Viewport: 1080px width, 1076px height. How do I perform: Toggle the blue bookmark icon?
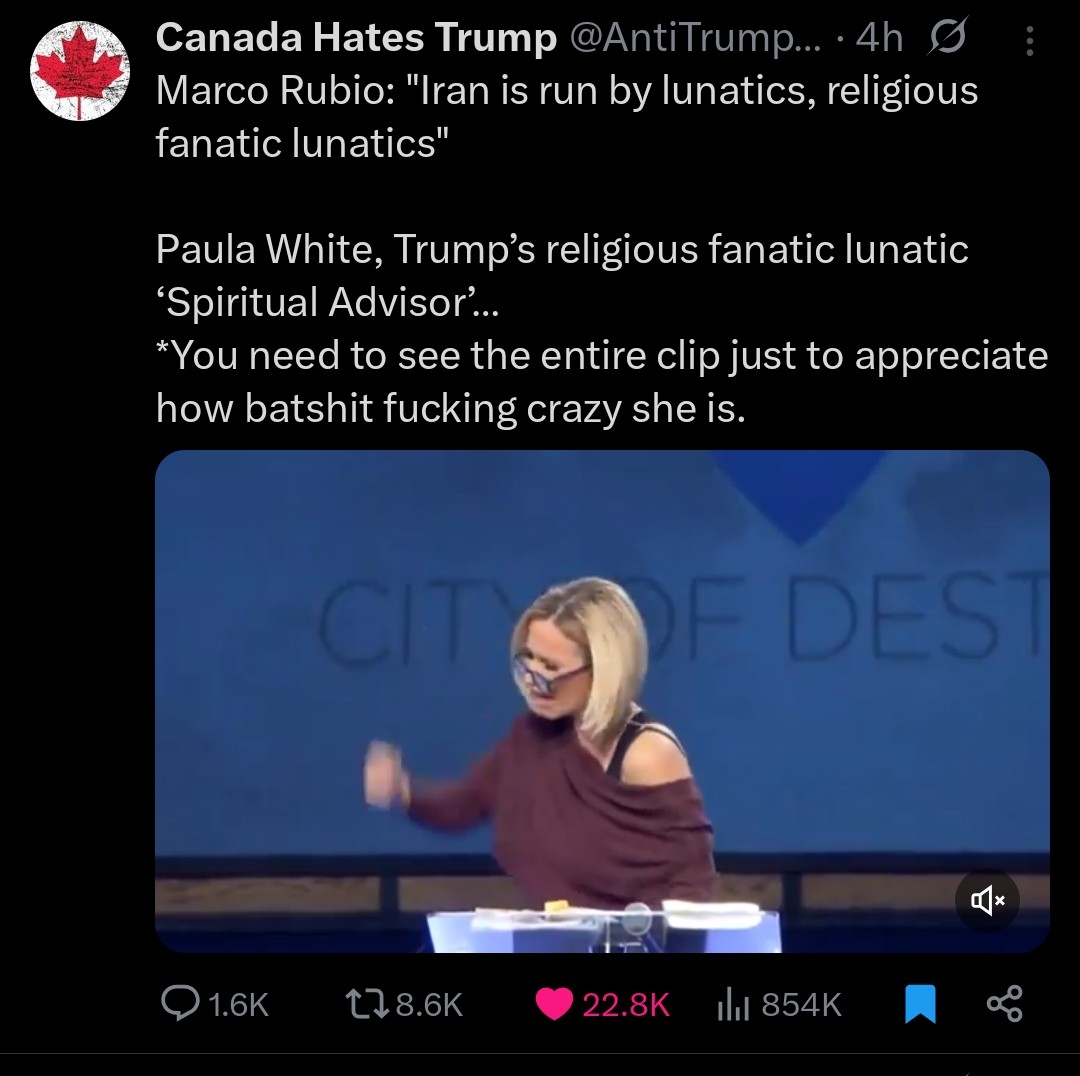pos(920,1004)
